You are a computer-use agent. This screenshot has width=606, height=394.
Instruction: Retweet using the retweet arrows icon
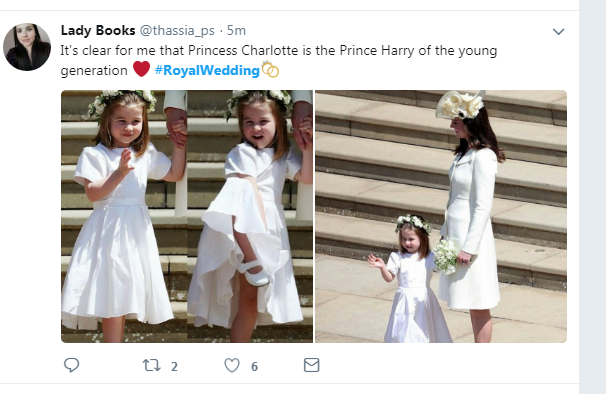(x=152, y=365)
